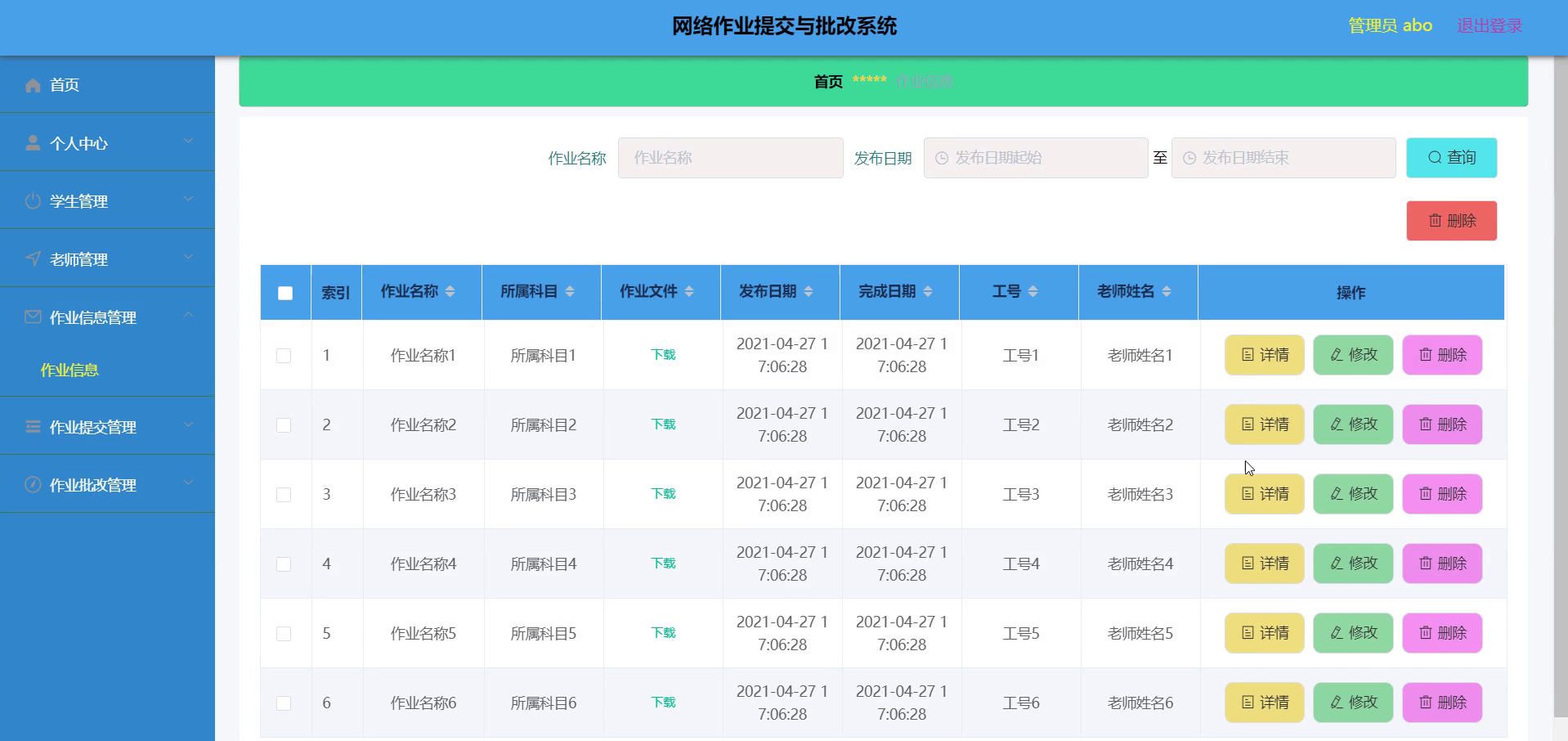Expand 老师管理 menu chevron

(189, 257)
